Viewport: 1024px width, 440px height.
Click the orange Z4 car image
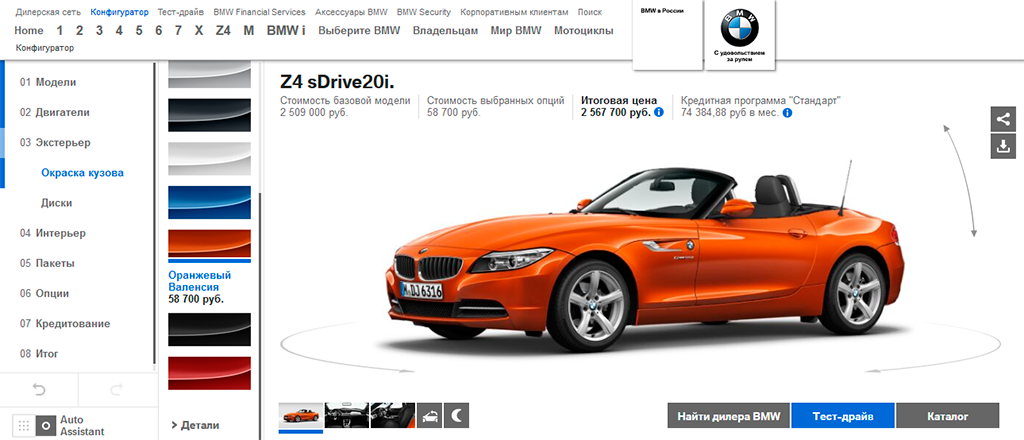click(647, 258)
